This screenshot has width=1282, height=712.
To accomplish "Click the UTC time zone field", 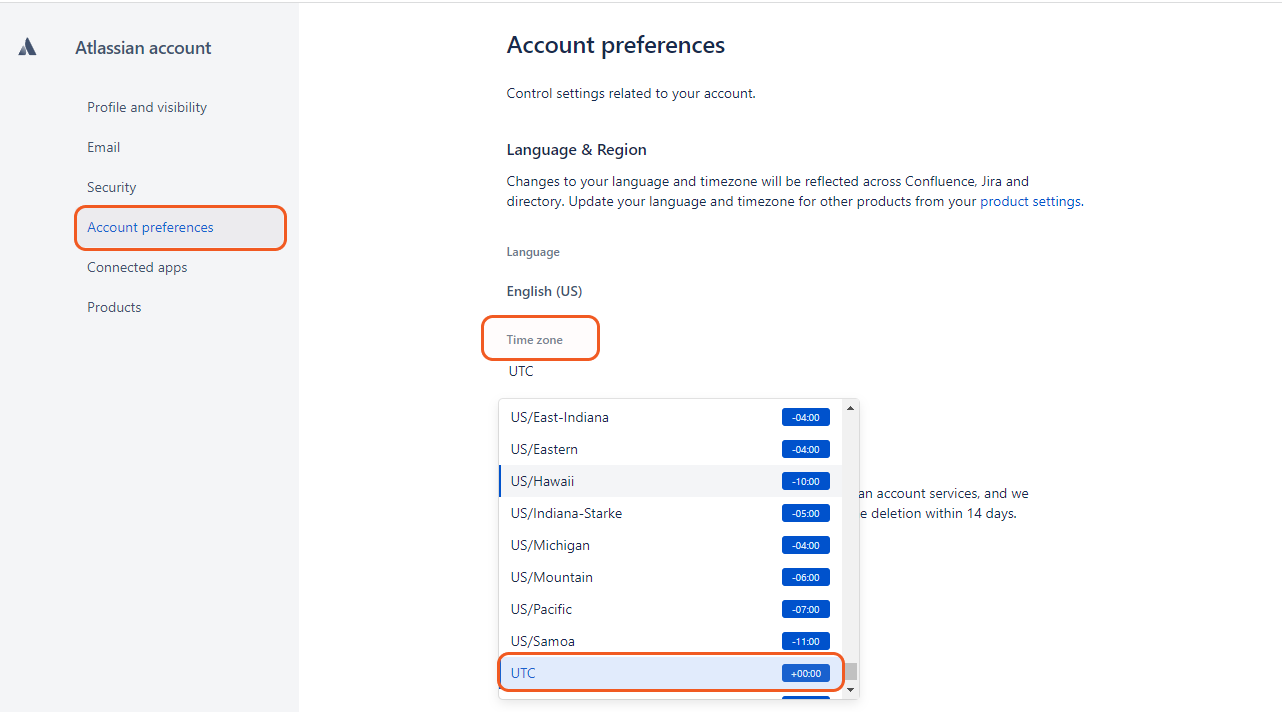I will point(522,371).
